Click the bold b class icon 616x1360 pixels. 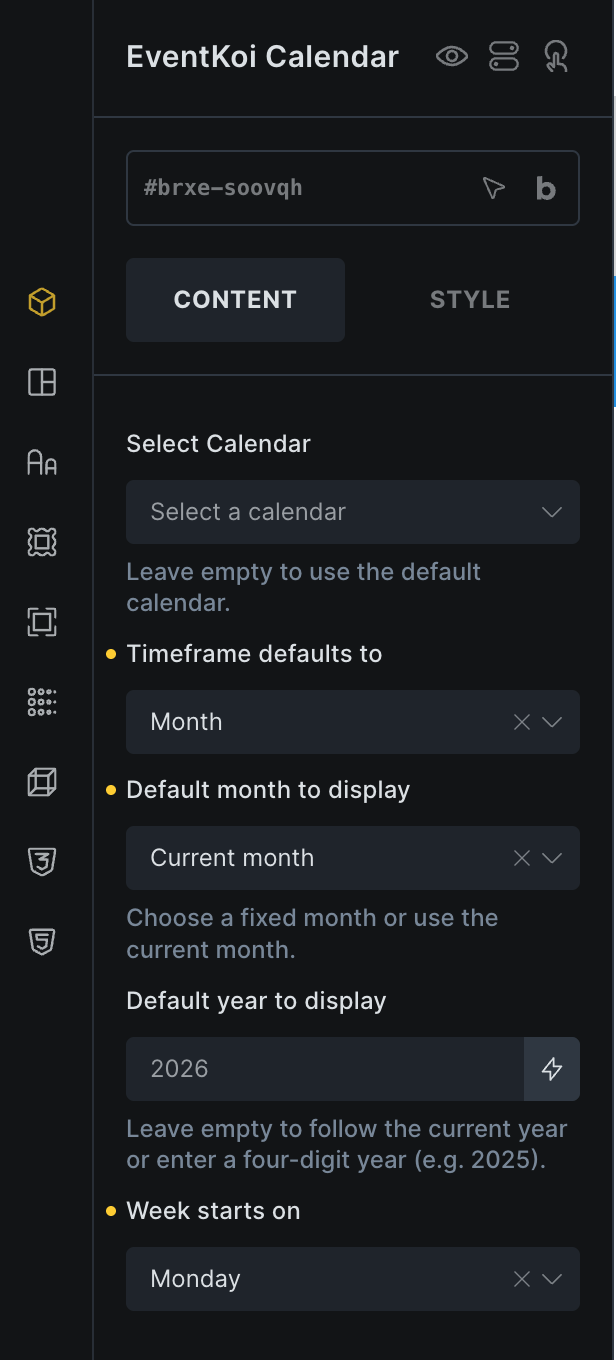pos(546,188)
